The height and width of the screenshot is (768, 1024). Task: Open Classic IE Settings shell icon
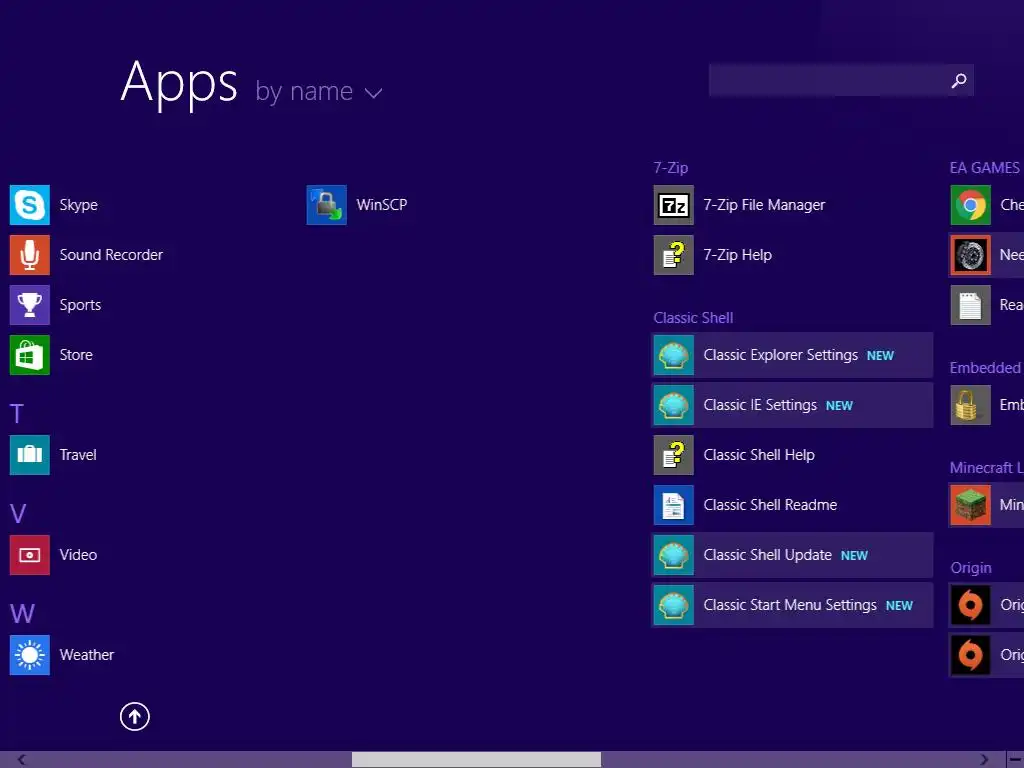coord(673,405)
